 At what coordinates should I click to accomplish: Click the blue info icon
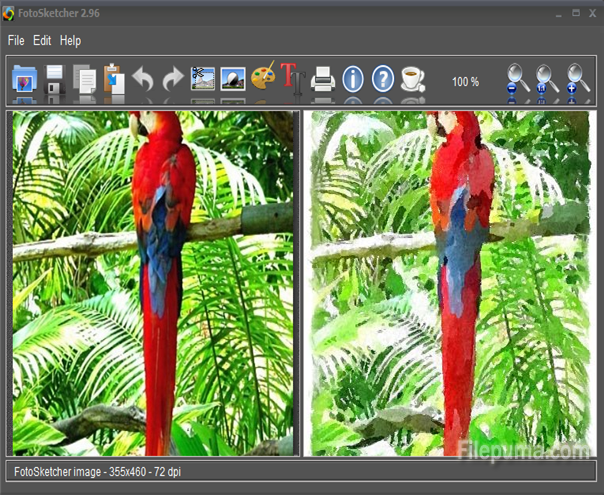(x=352, y=79)
